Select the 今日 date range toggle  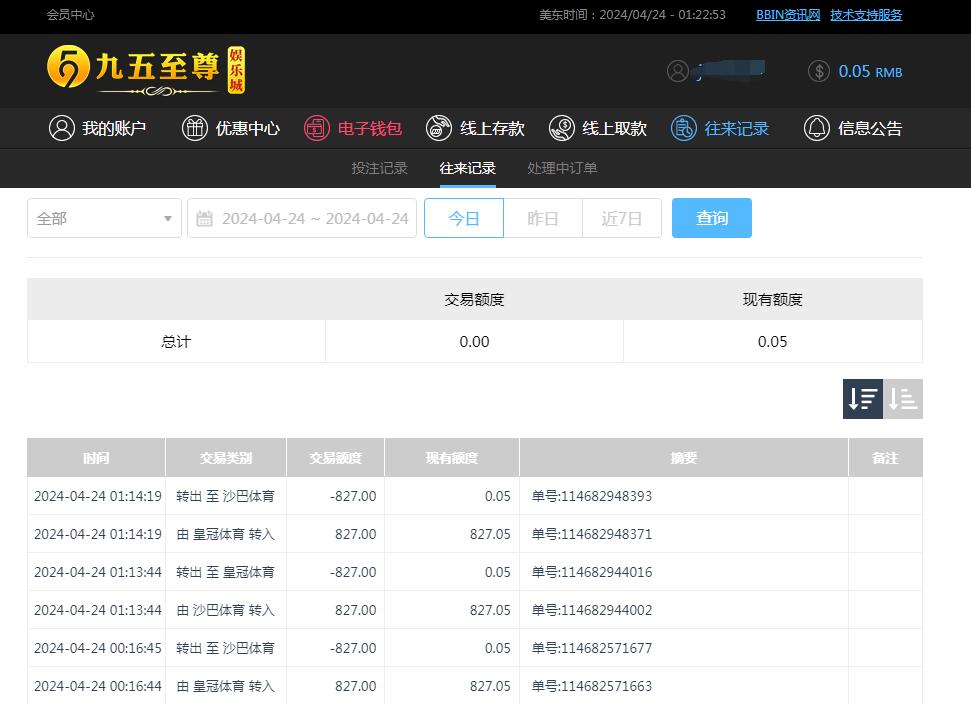pyautogui.click(x=464, y=218)
